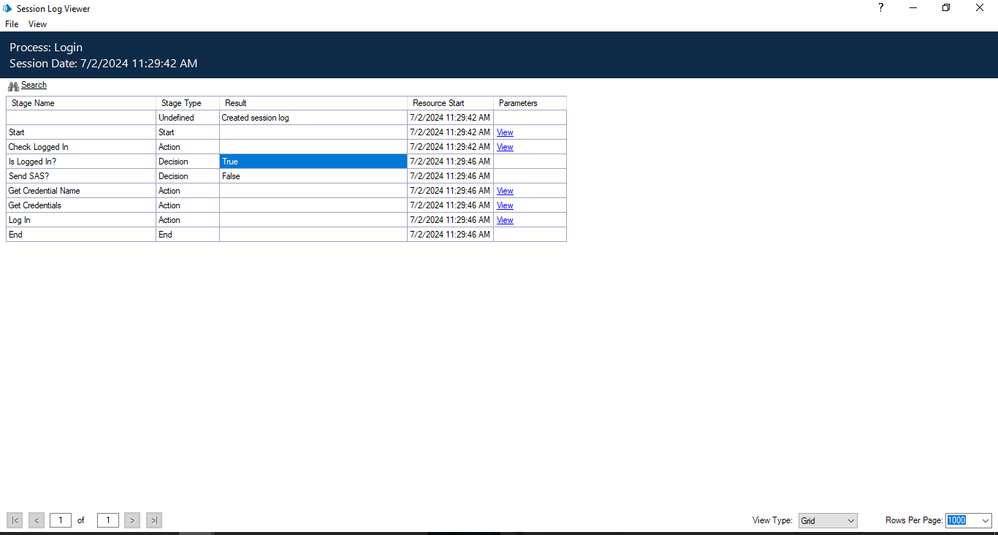The image size is (998, 535).
Task: Click the Parameters column header
Action: pyautogui.click(x=530, y=103)
